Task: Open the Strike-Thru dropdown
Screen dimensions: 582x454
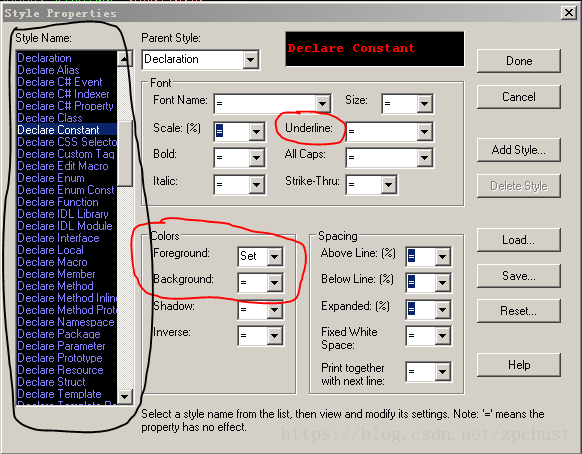Action: point(389,184)
